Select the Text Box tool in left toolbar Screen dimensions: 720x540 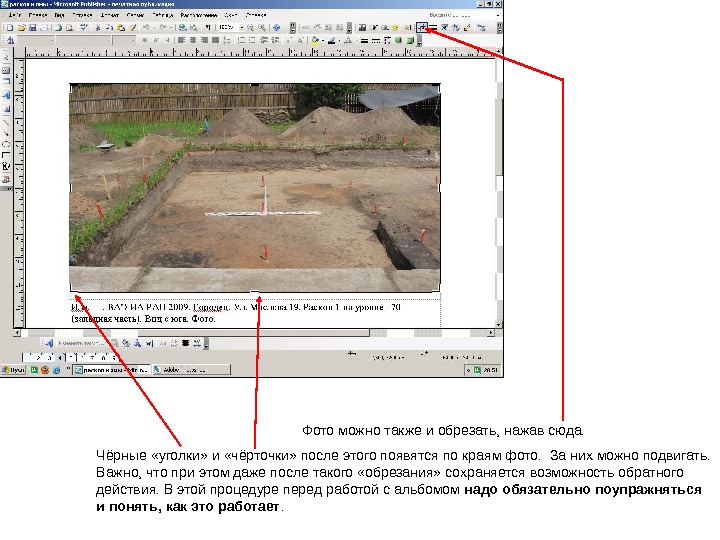pos(6,70)
